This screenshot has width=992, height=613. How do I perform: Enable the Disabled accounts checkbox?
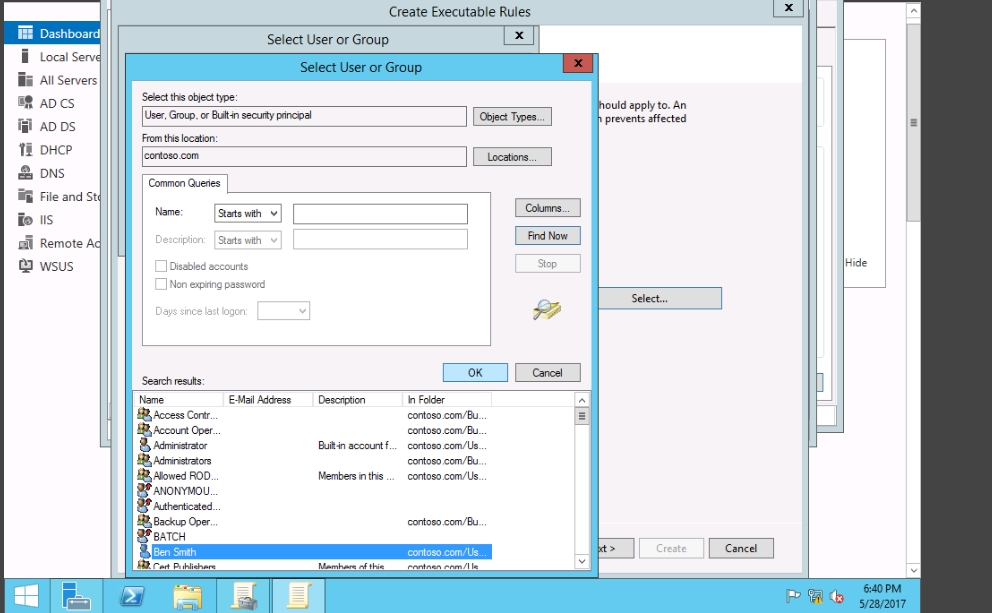[161, 267]
